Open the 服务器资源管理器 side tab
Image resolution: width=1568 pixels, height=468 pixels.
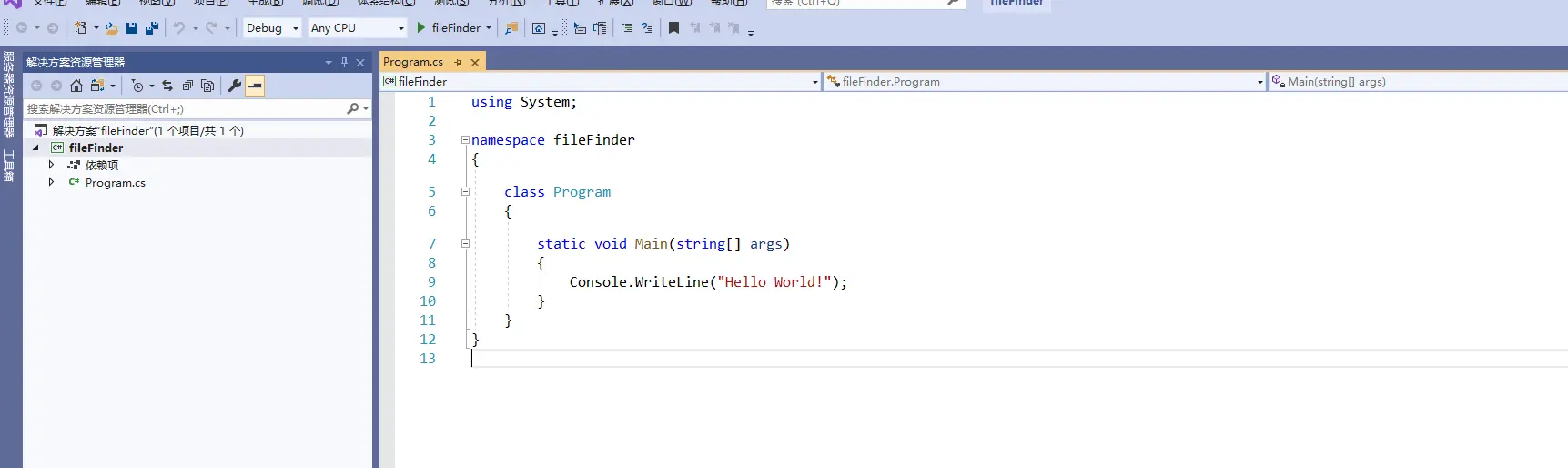8,94
